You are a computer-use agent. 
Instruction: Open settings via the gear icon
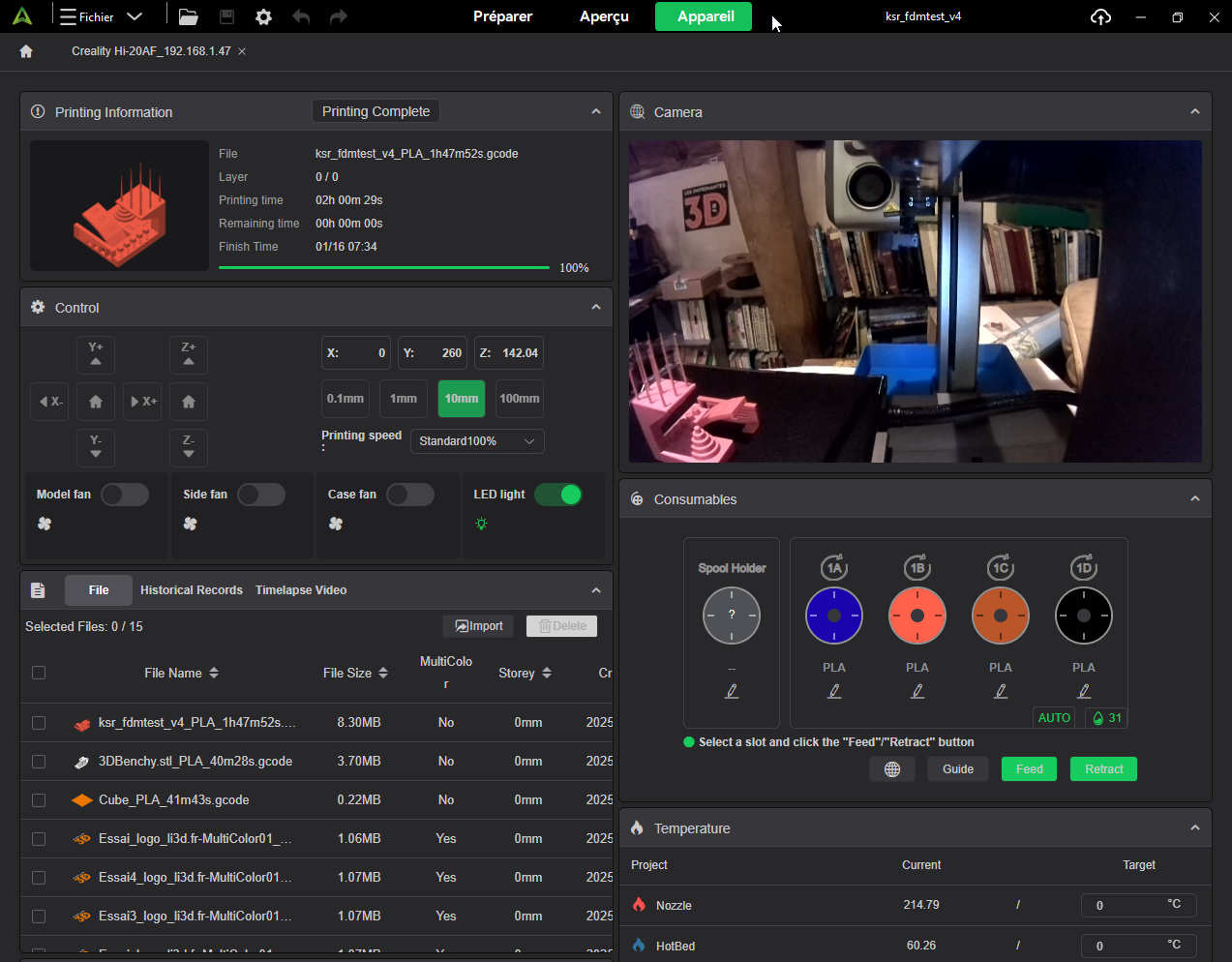tap(263, 16)
